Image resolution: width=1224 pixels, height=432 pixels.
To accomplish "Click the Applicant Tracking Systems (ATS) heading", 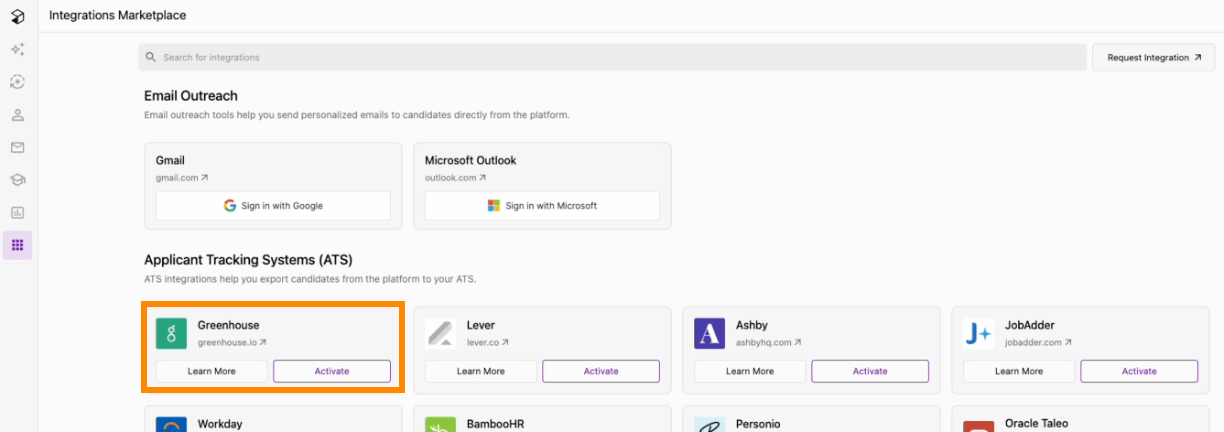I will [x=248, y=260].
